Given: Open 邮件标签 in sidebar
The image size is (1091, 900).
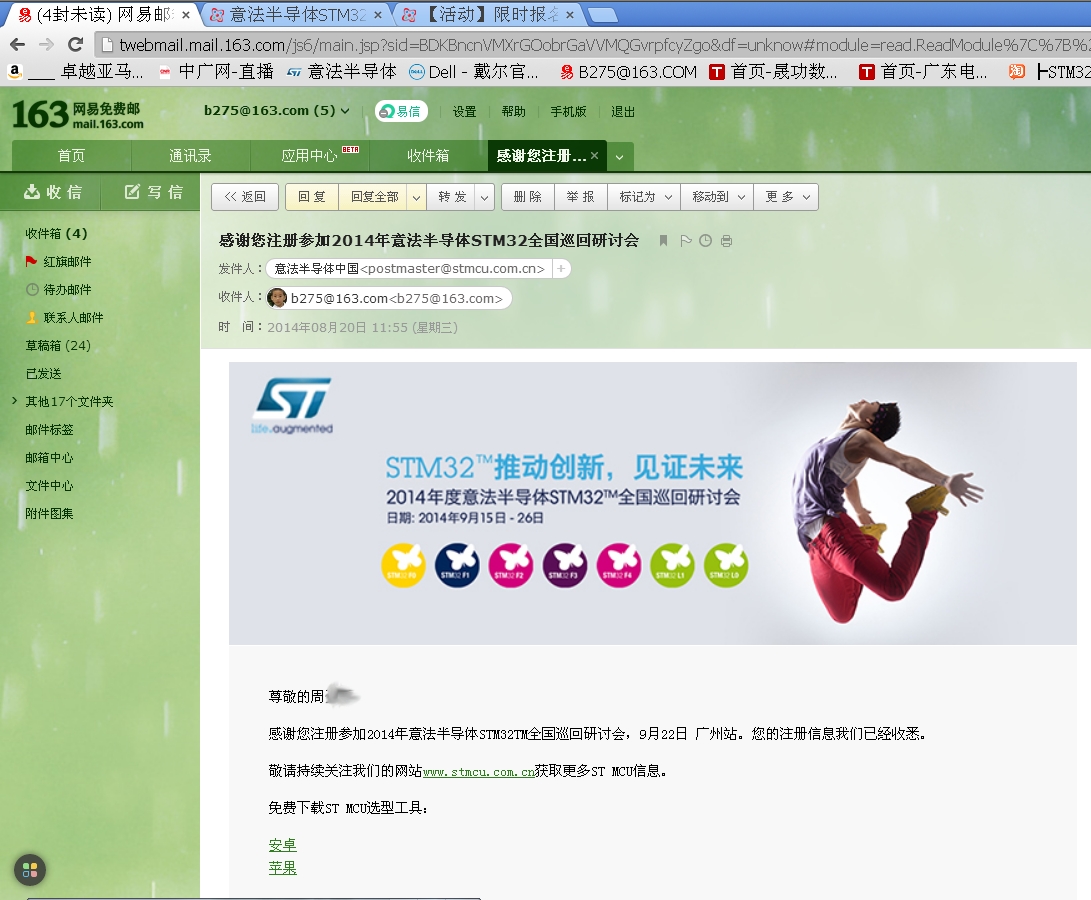Looking at the screenshot, I should 49,429.
